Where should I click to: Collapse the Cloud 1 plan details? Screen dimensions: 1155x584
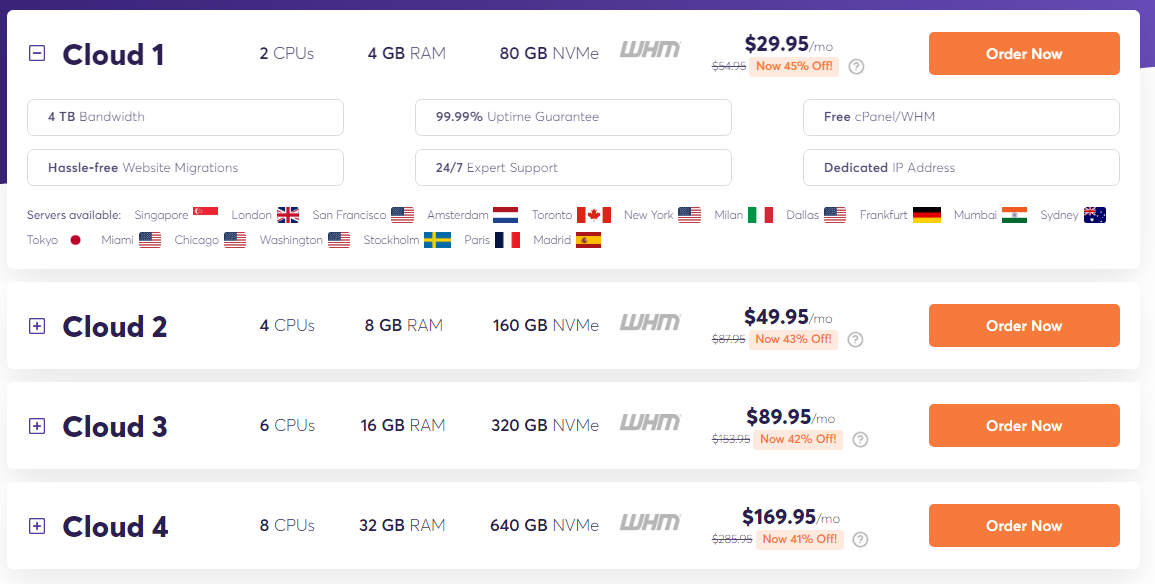click(x=37, y=54)
